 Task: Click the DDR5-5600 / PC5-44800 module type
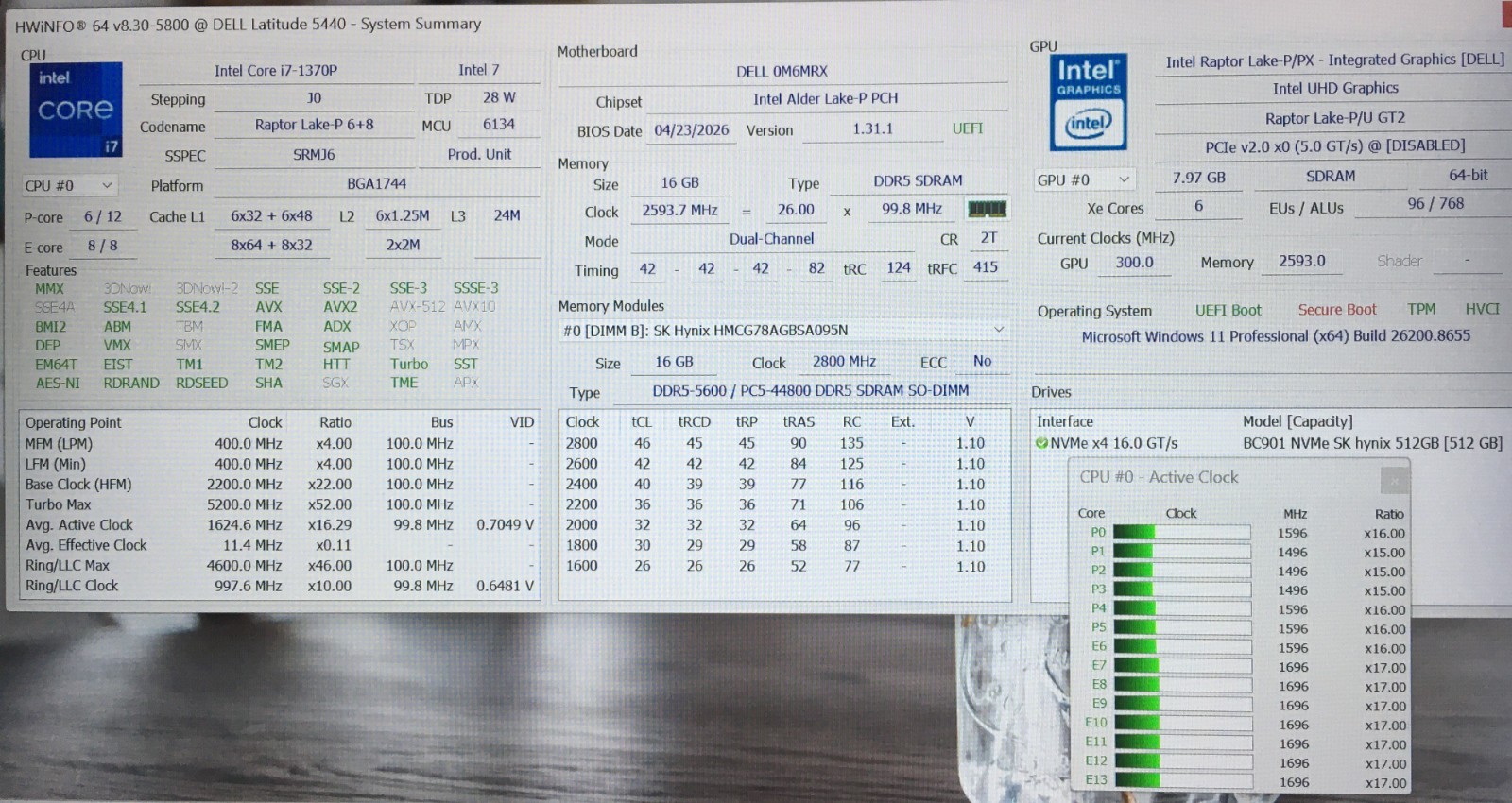pyautogui.click(x=810, y=390)
